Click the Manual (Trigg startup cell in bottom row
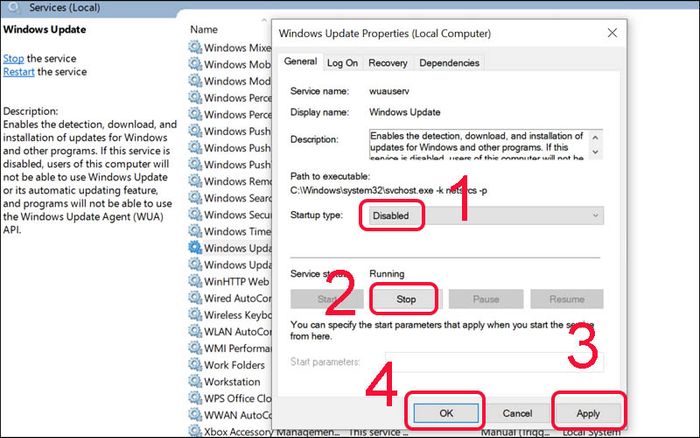The width and height of the screenshot is (700, 438). [515, 432]
